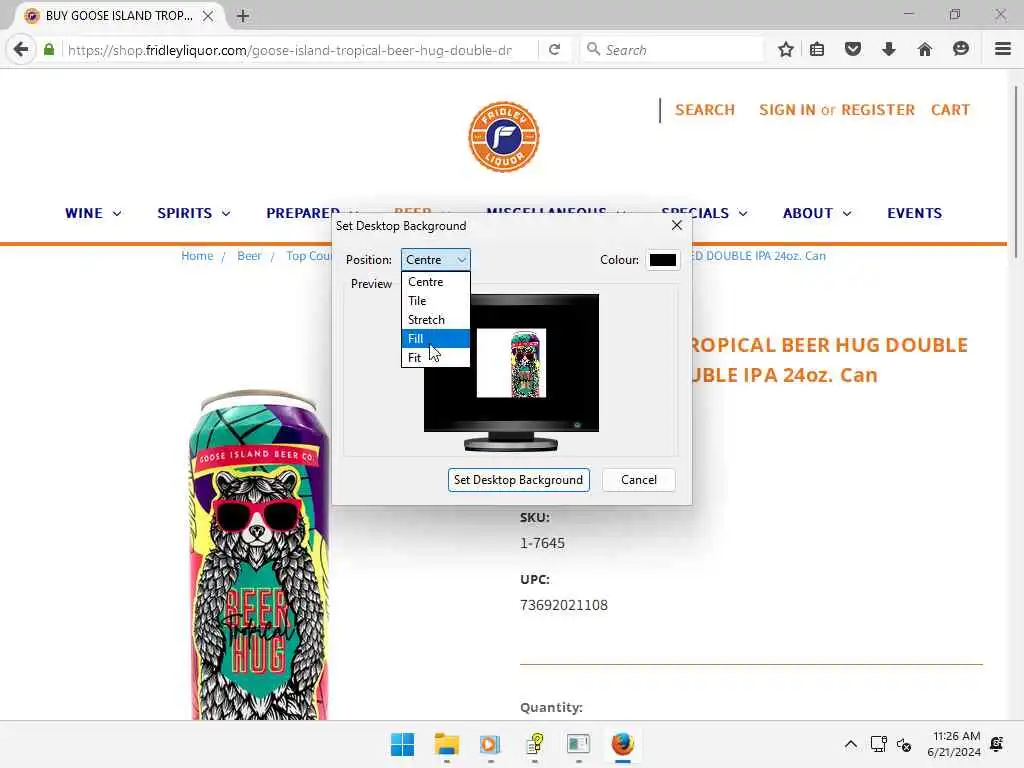Choose Tile in the position list
This screenshot has height=768, width=1024.
pyautogui.click(x=436, y=300)
